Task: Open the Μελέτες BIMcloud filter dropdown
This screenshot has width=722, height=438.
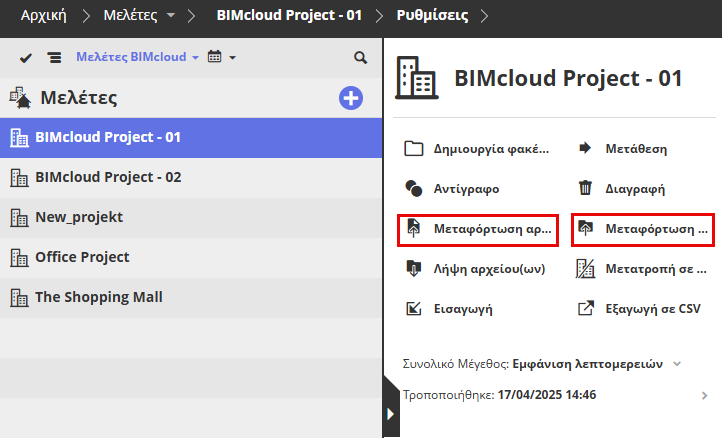Action: 137,57
